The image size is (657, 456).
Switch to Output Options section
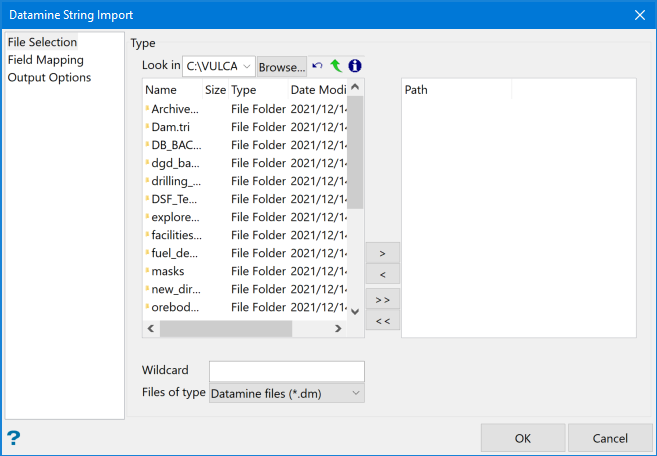pos(50,77)
